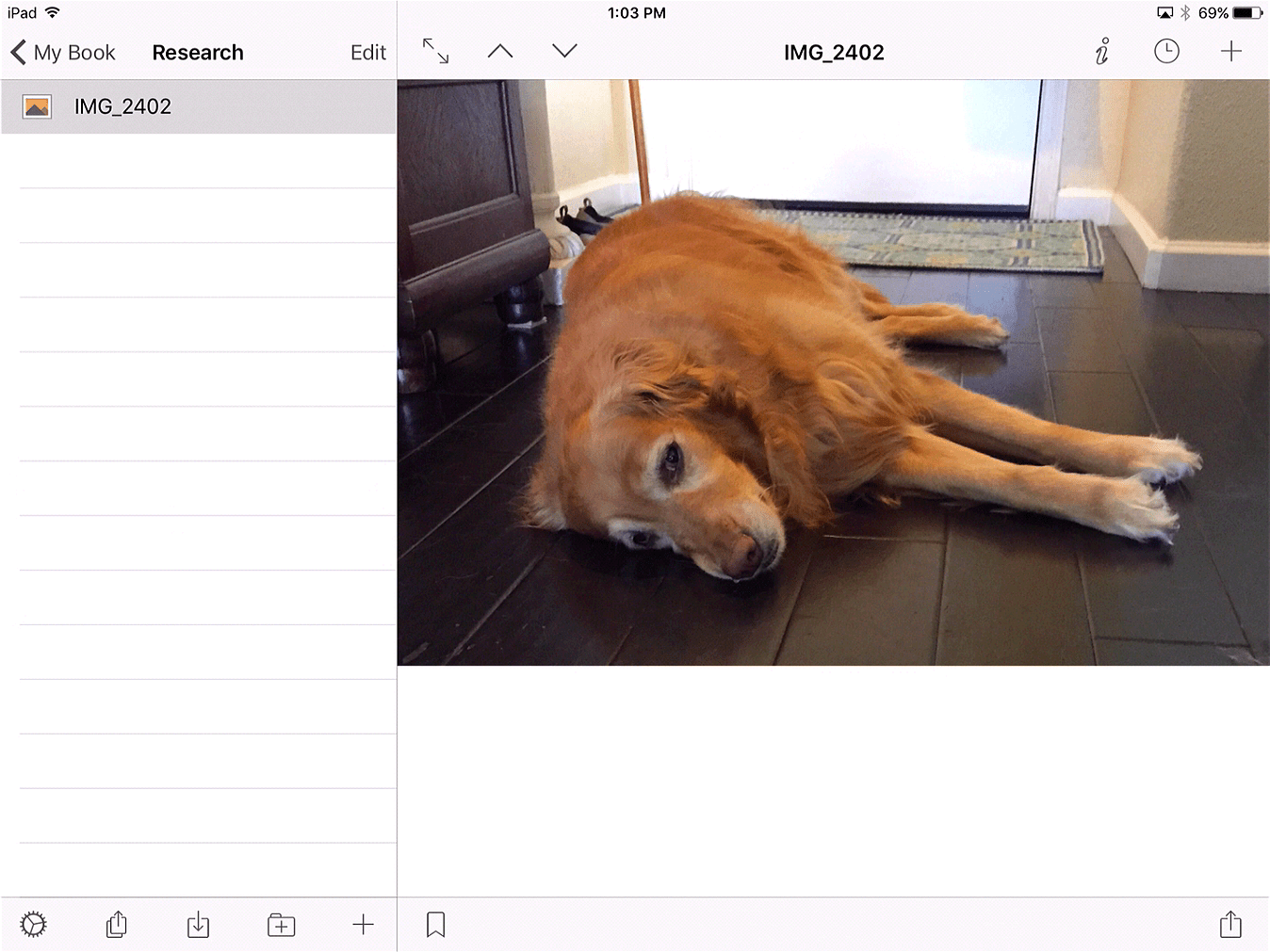Viewport: 1270px width, 952px height.
Task: Select the IMG_2402 row in Research list
Action: click(x=199, y=106)
